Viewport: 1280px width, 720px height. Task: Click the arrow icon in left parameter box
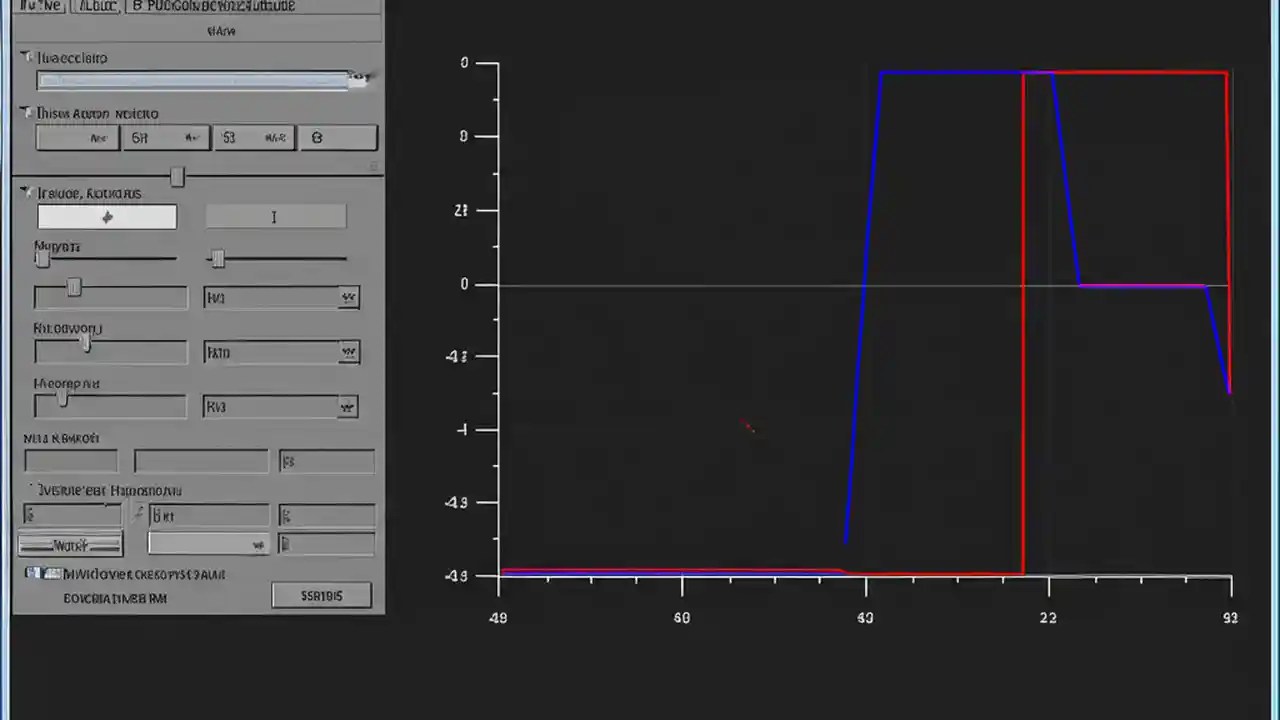[107, 217]
